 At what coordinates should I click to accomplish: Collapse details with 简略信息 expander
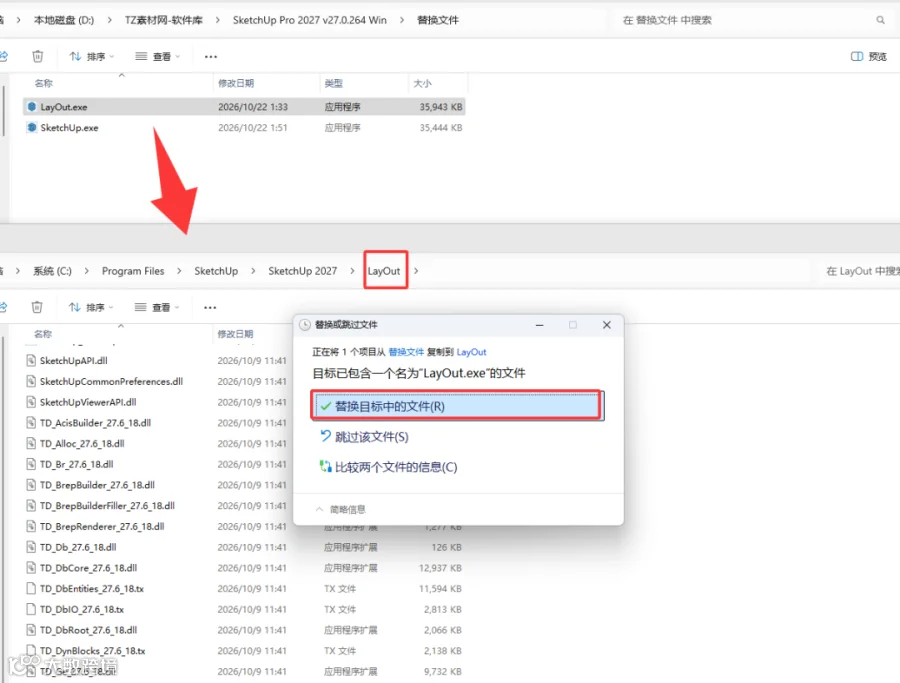(x=340, y=509)
